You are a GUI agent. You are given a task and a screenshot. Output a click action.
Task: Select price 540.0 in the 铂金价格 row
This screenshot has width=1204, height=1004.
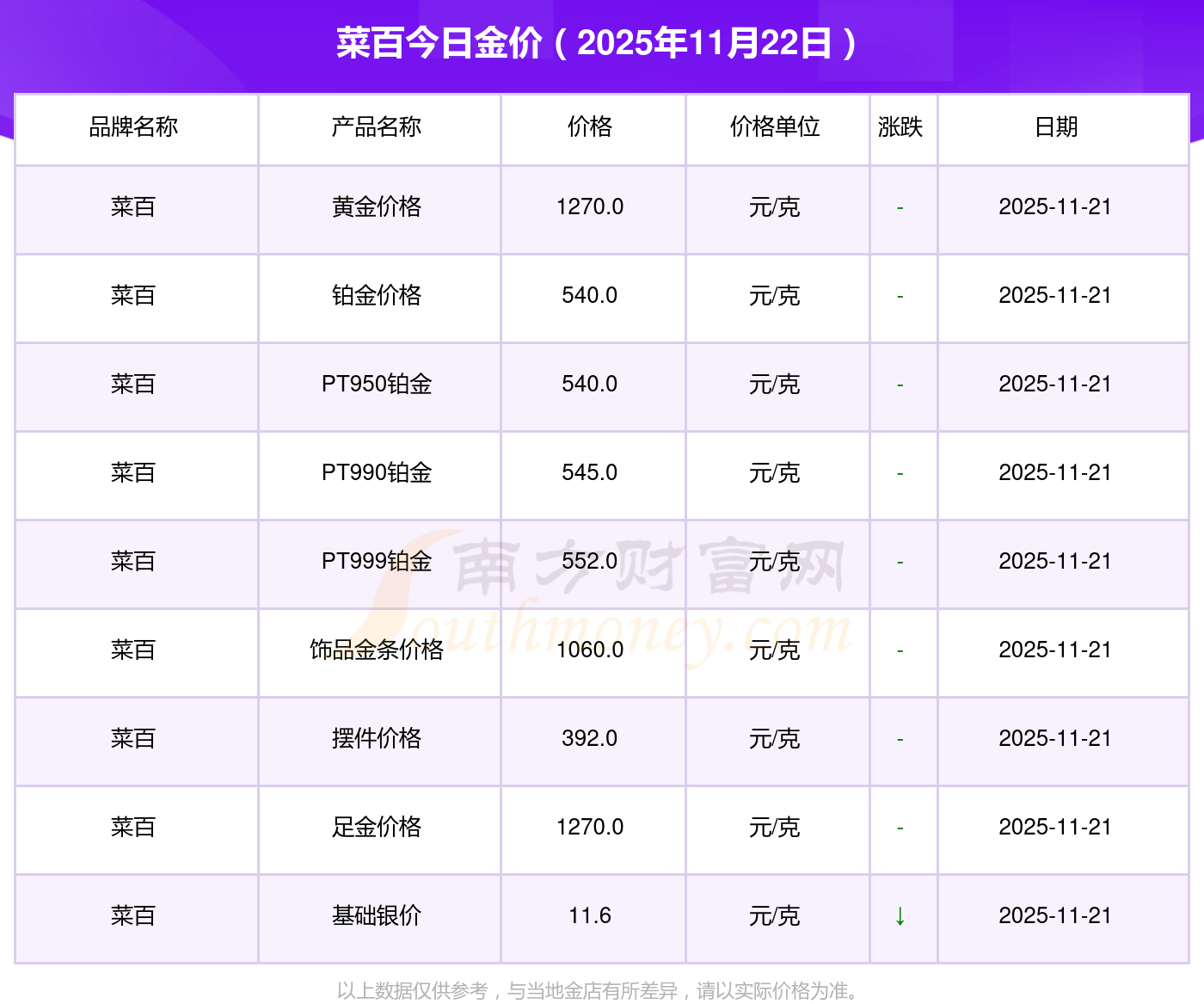[x=590, y=296]
